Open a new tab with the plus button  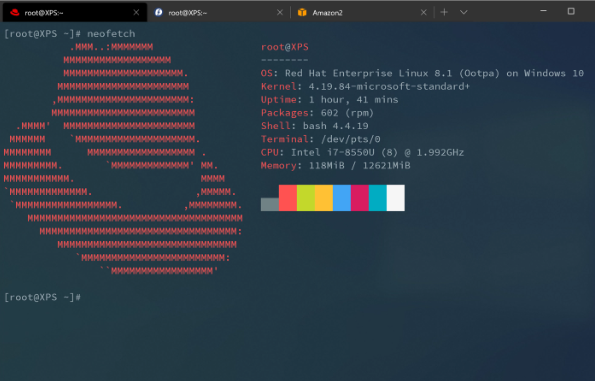click(x=444, y=13)
